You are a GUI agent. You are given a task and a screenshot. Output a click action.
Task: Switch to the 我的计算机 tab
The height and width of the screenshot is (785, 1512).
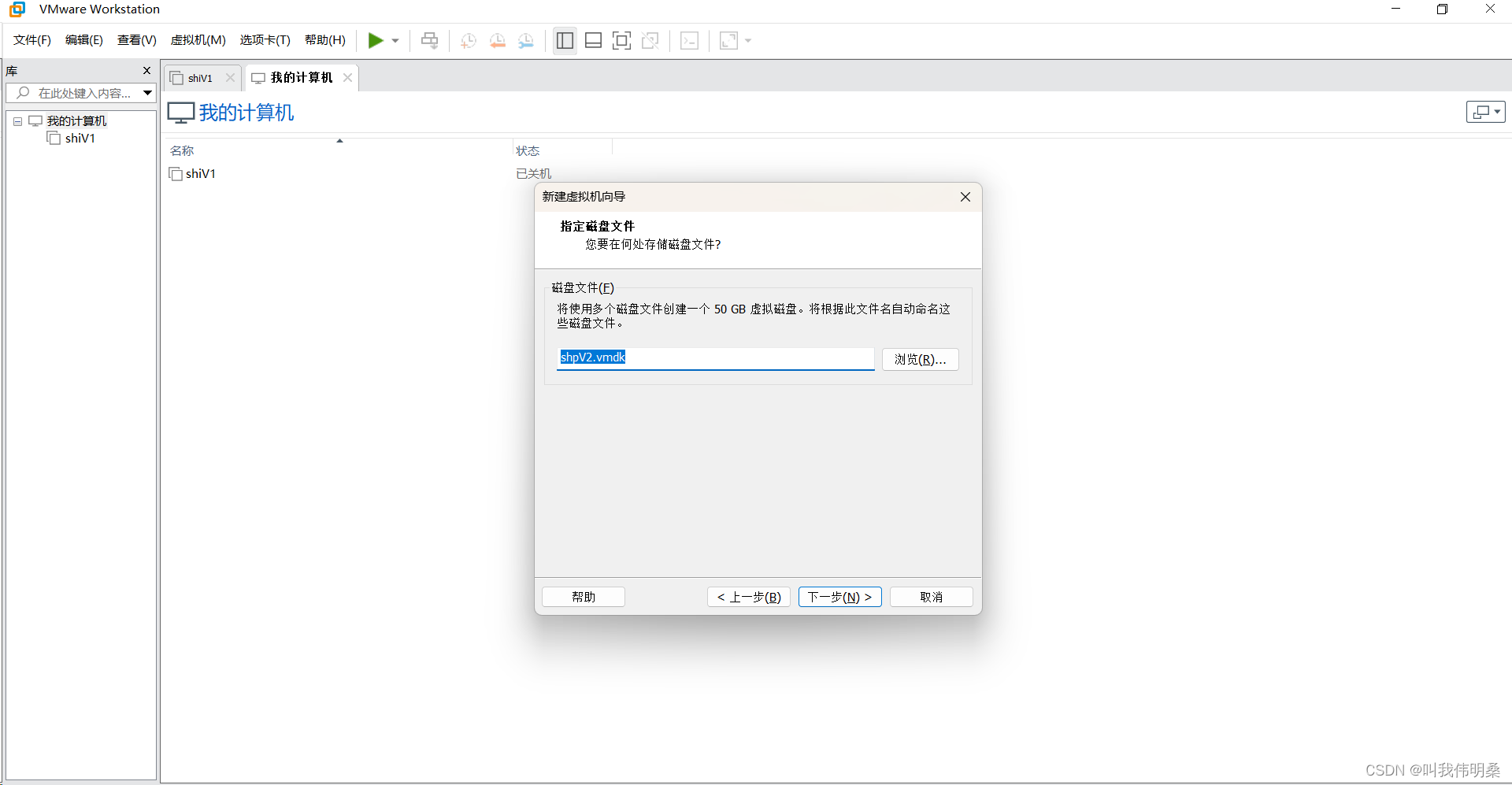click(302, 78)
